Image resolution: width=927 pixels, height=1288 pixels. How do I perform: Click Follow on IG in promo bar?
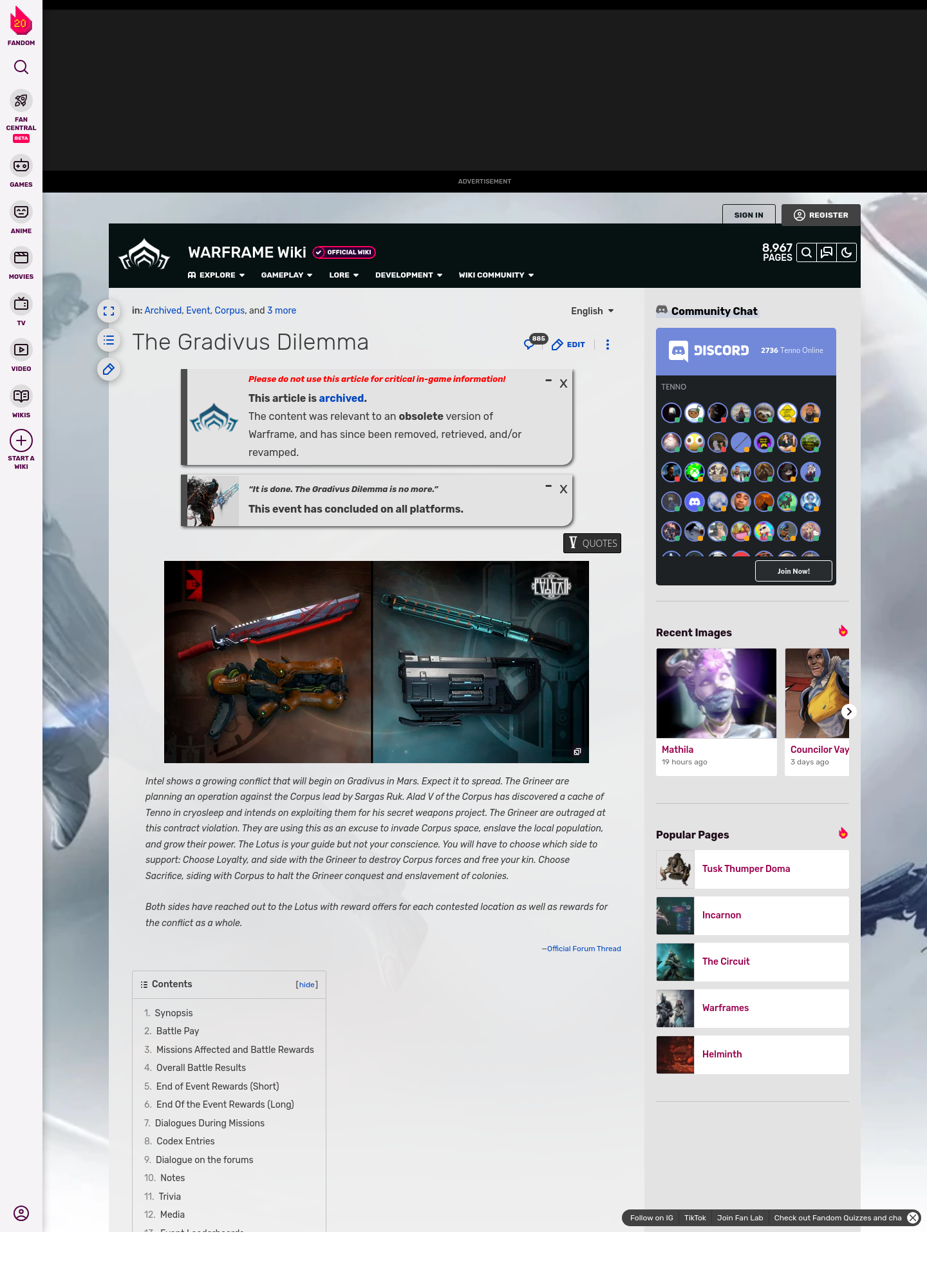[x=651, y=1218]
